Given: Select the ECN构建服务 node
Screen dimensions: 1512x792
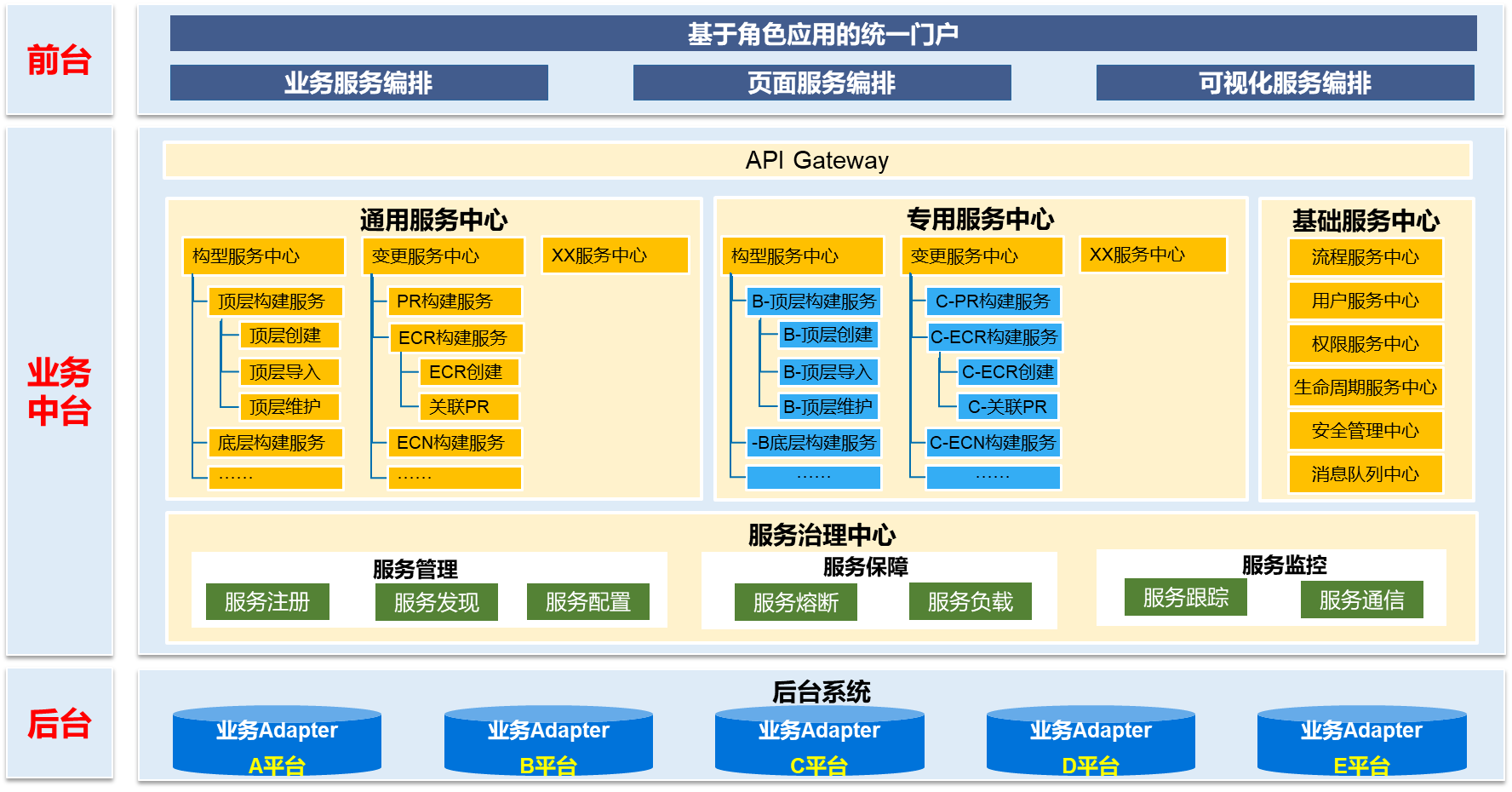Looking at the screenshot, I should 455,443.
